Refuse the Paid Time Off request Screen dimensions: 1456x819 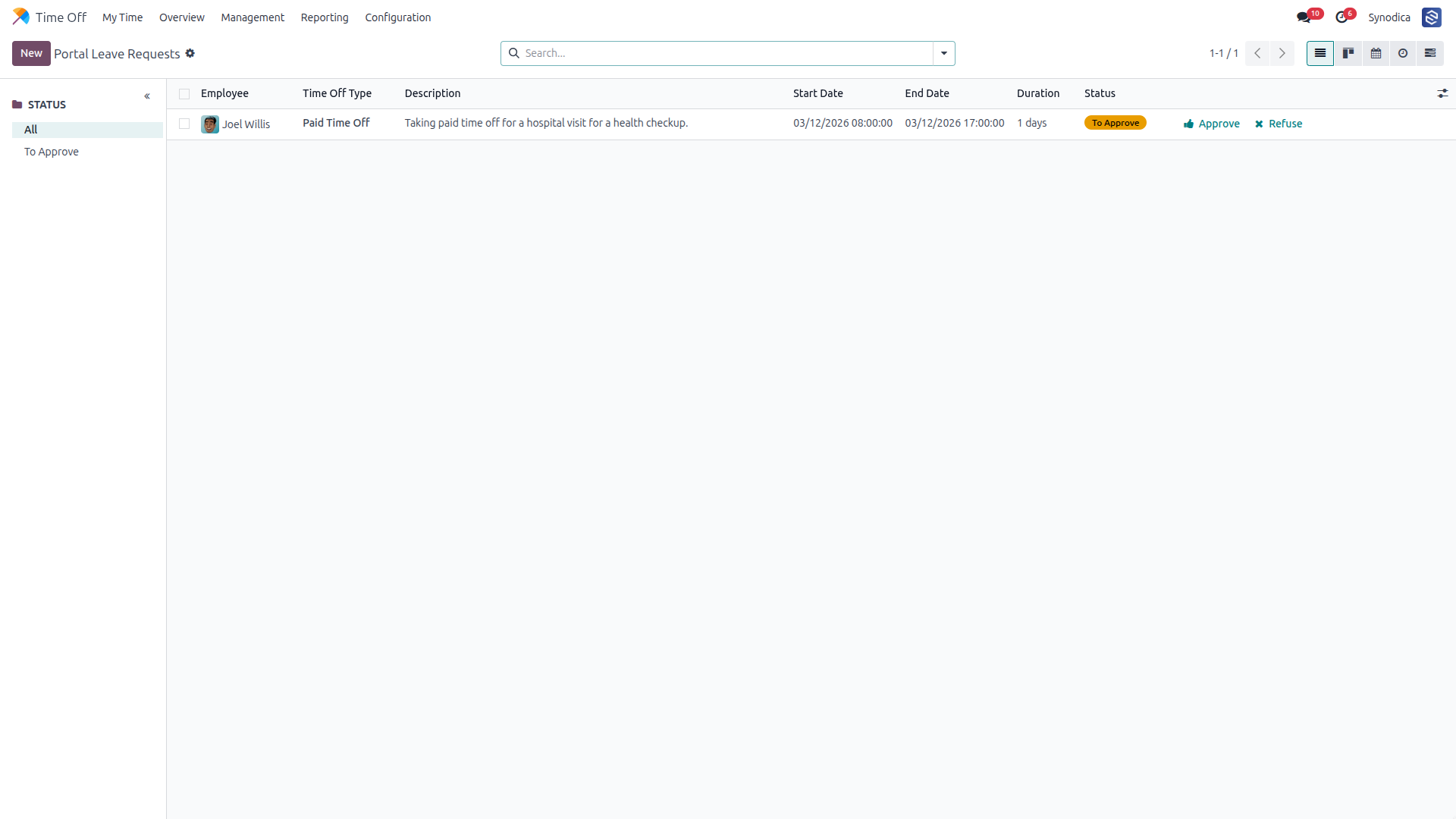[1279, 124]
